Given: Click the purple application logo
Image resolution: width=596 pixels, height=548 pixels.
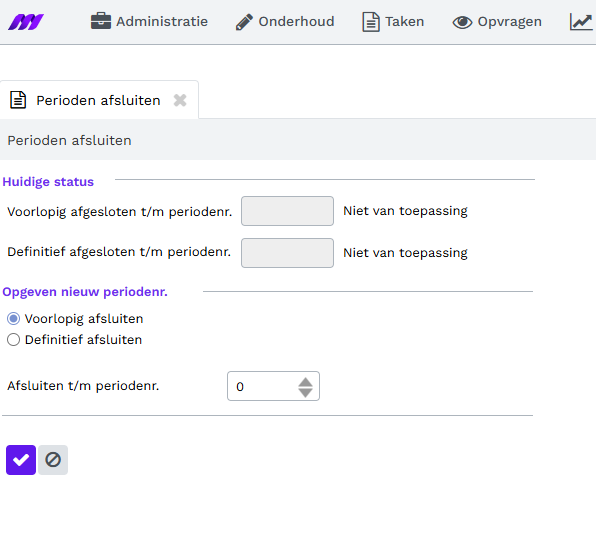Looking at the screenshot, I should pyautogui.click(x=26, y=22).
